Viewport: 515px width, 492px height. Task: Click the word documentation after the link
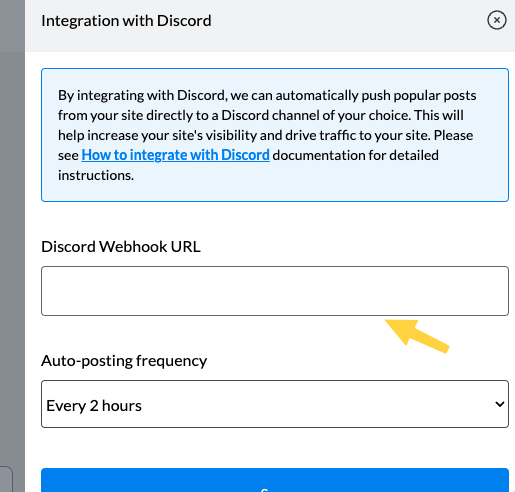coord(317,155)
